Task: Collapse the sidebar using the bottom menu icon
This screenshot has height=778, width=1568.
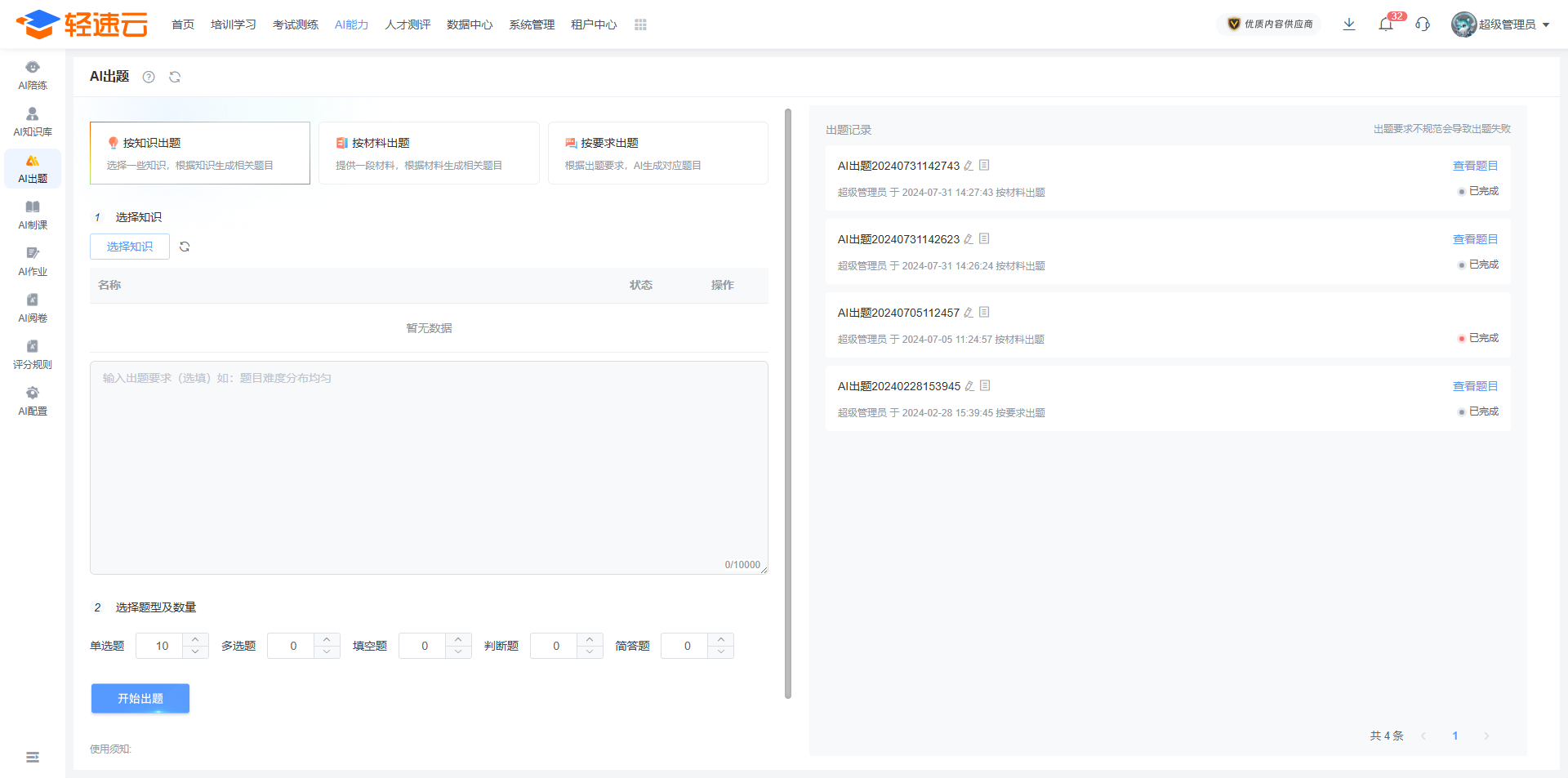Action: [33, 757]
